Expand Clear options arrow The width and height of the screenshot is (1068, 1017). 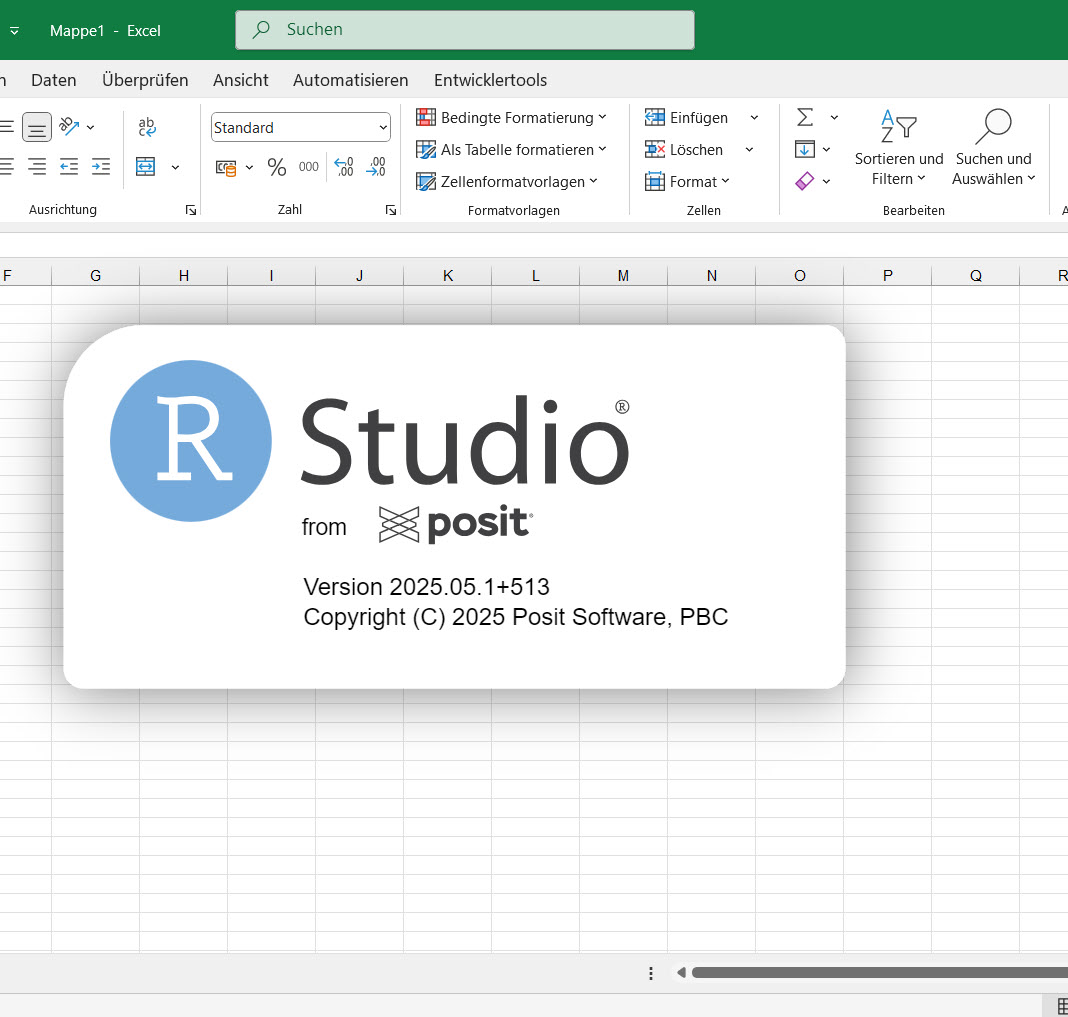click(x=826, y=182)
